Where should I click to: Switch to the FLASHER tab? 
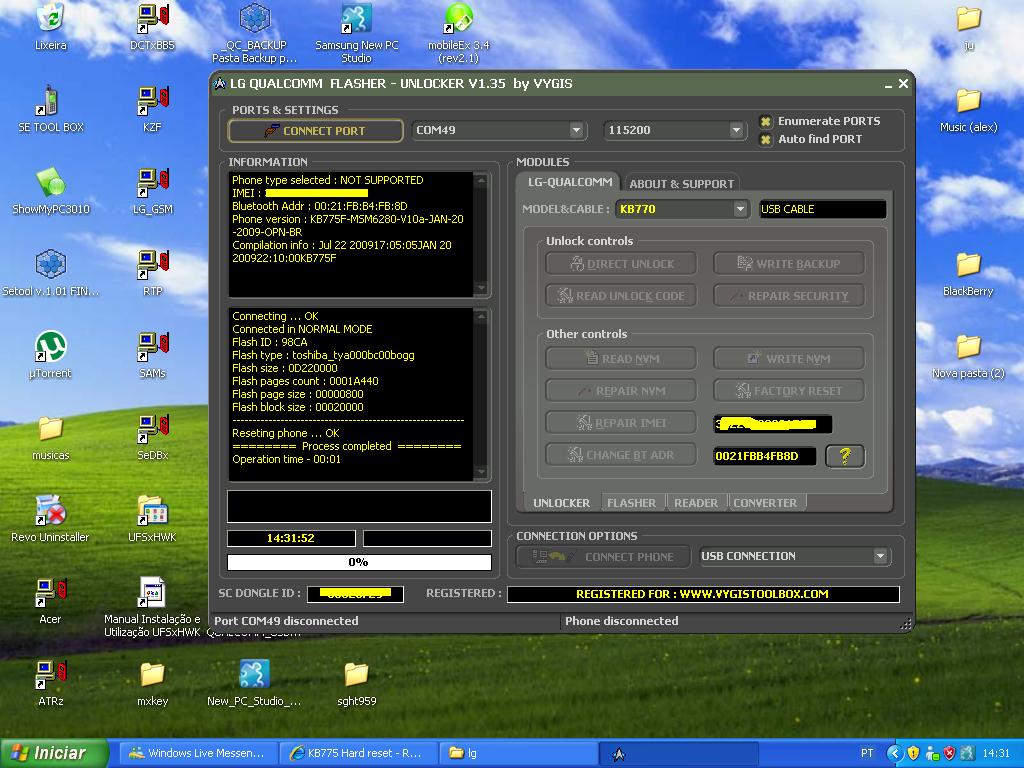(631, 502)
